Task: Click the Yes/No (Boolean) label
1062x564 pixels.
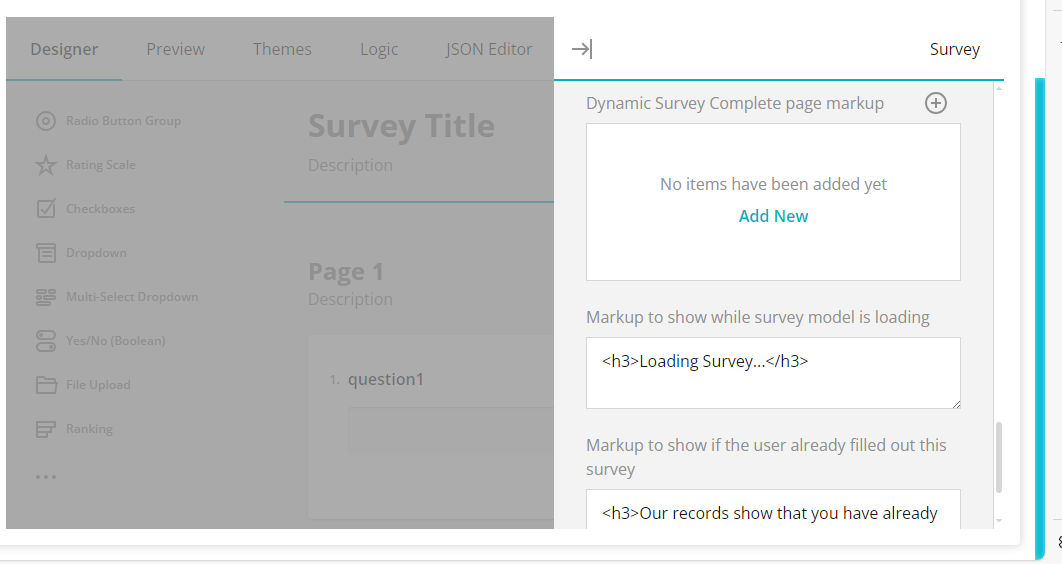Action: [x=115, y=341]
